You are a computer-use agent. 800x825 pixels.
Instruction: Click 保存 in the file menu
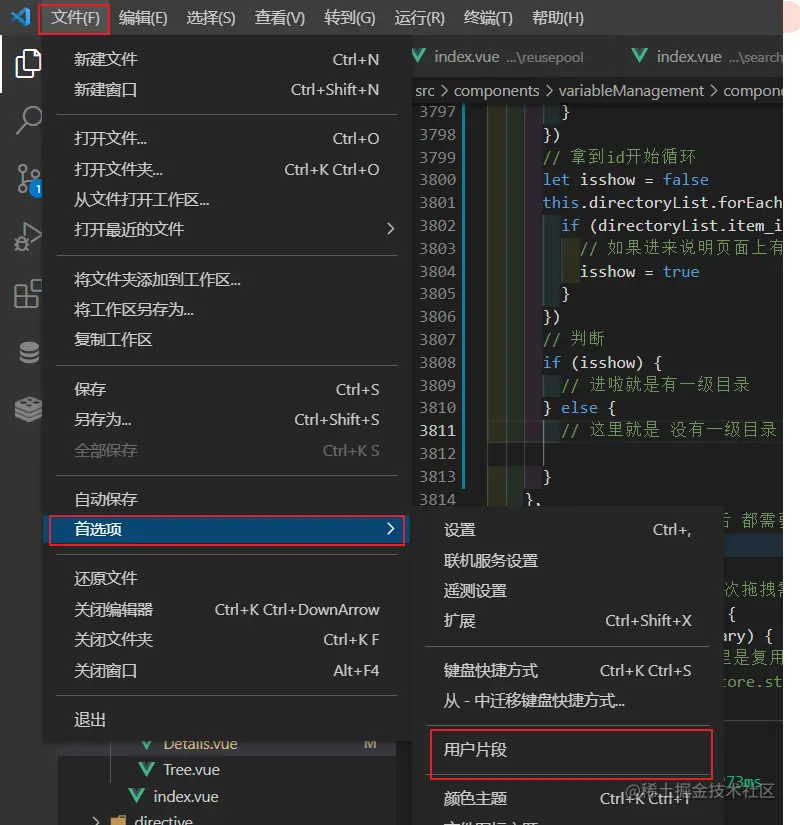click(226, 389)
